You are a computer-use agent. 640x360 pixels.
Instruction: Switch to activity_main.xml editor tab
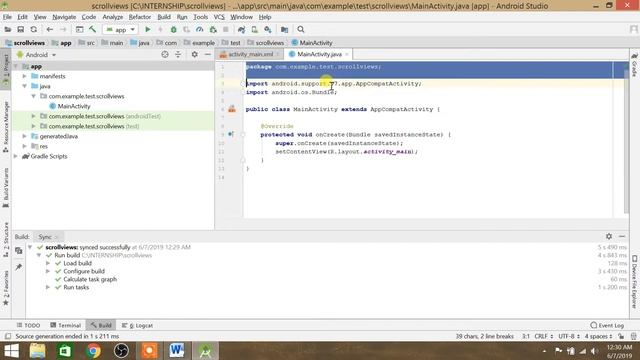(250, 54)
